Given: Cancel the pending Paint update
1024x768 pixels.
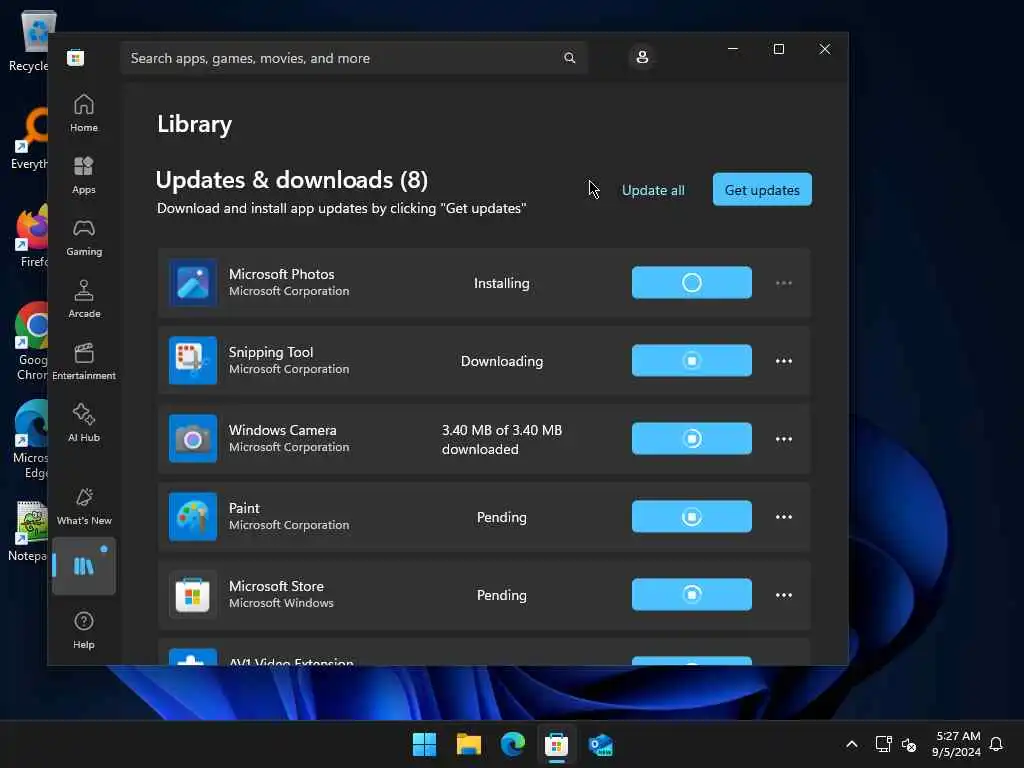Looking at the screenshot, I should click(x=692, y=517).
